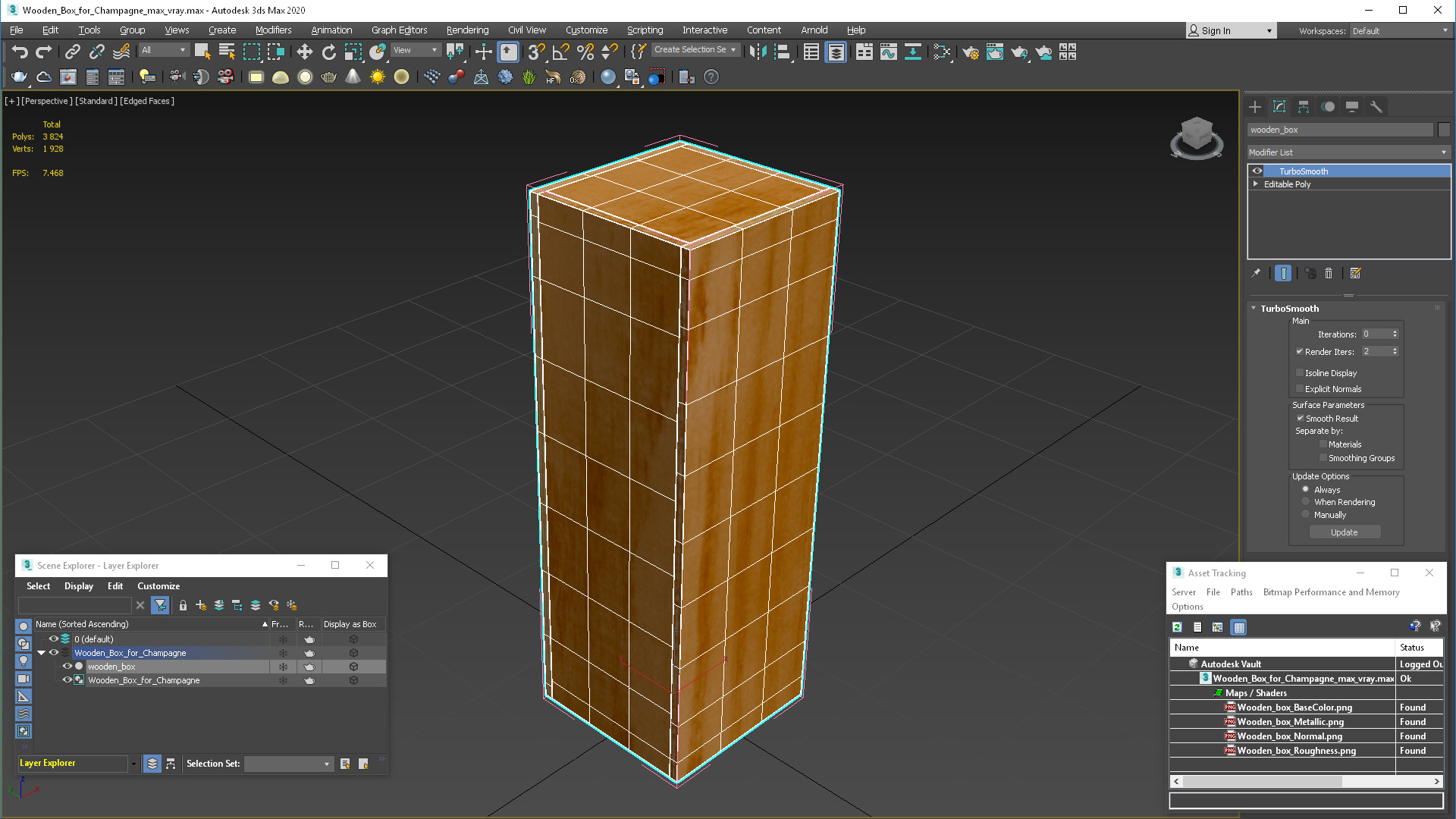Click object color swatch beside wooden_box name

[x=1444, y=130]
